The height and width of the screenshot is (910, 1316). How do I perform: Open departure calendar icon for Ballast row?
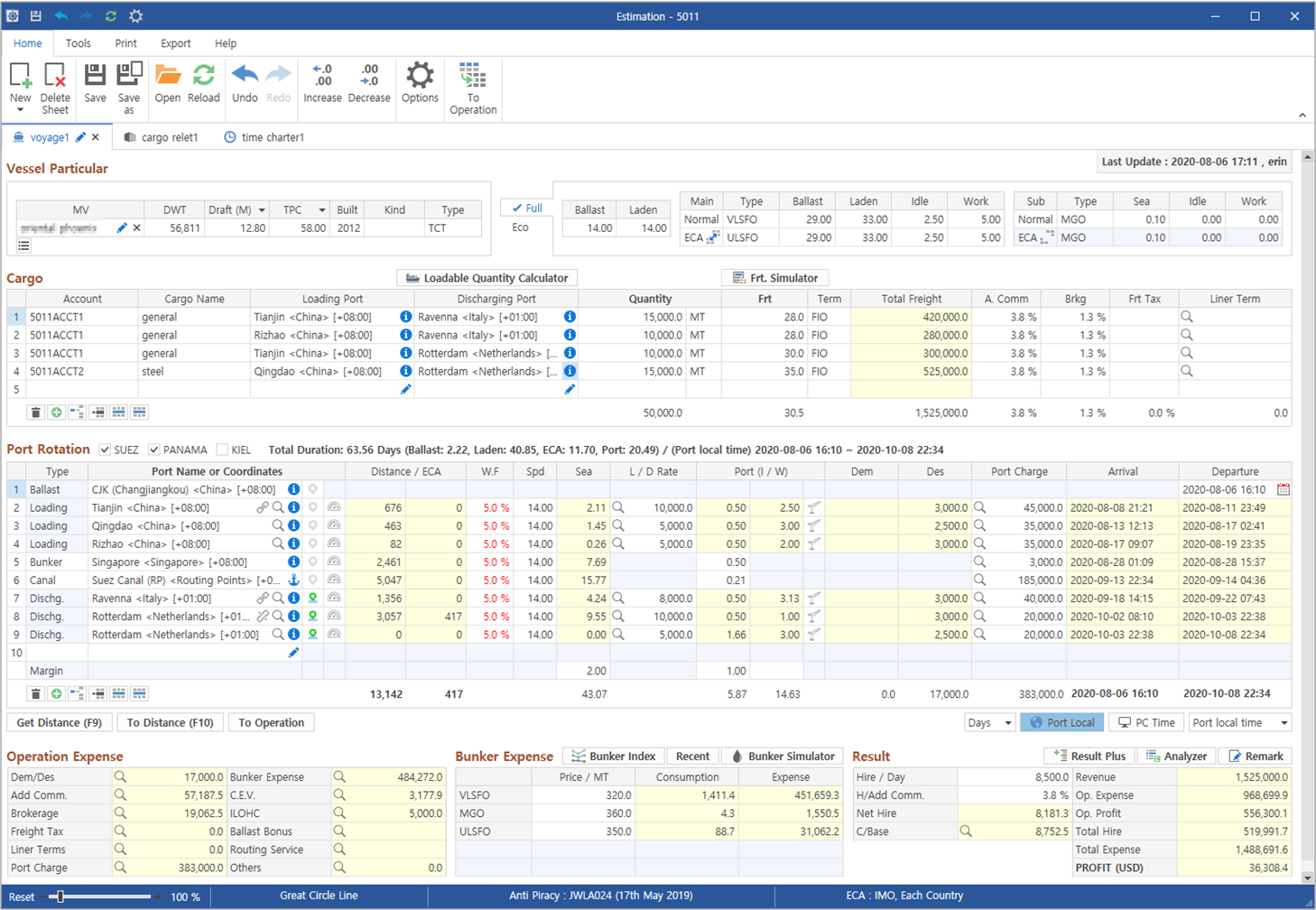pos(1283,489)
